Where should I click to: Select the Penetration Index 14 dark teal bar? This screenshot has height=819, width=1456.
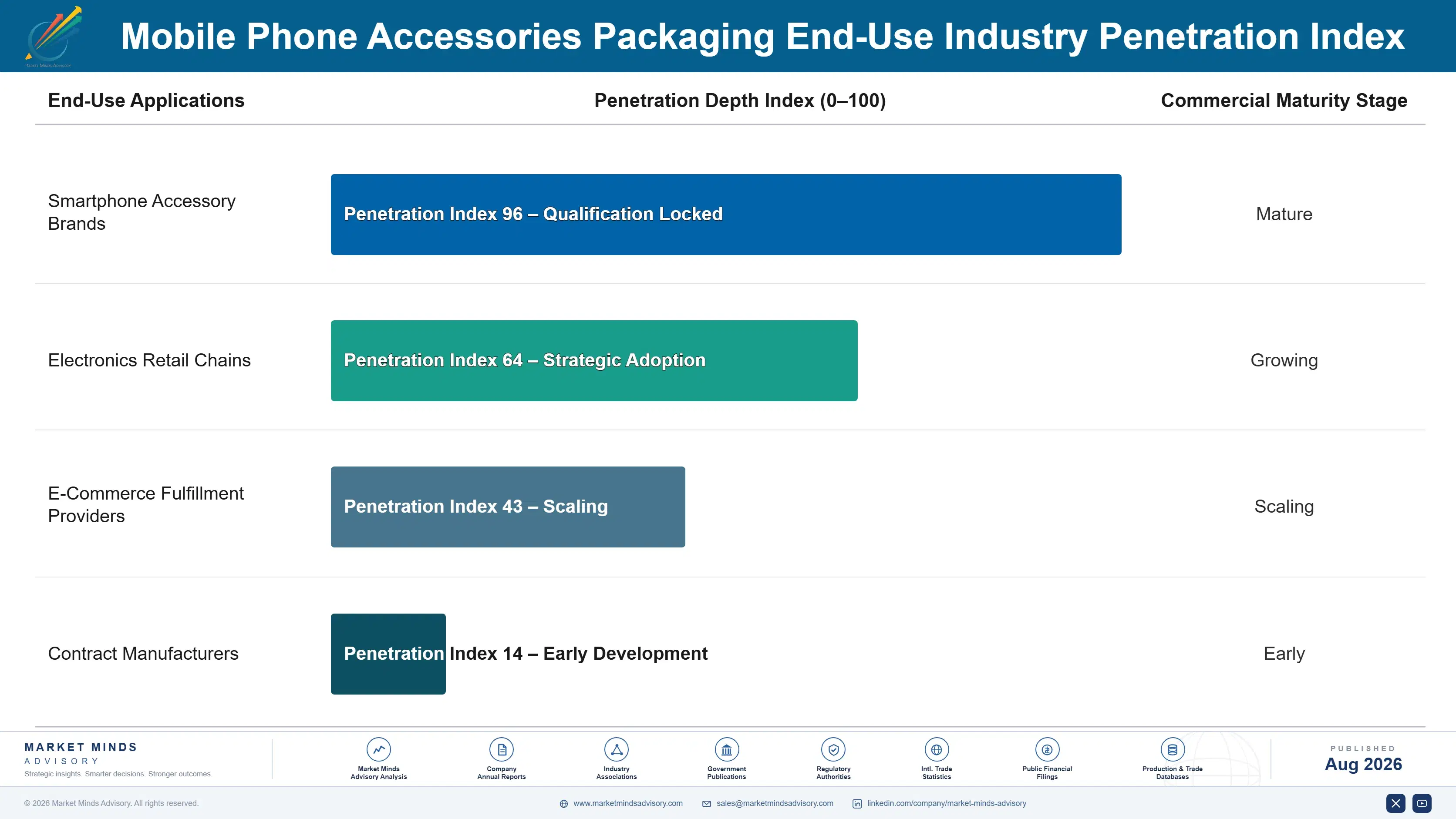pyautogui.click(x=388, y=654)
